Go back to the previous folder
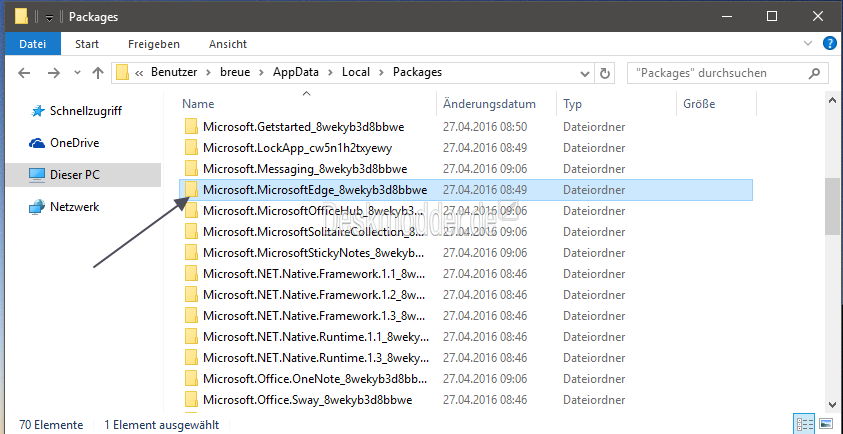This screenshot has width=843, height=434. pos(24,73)
